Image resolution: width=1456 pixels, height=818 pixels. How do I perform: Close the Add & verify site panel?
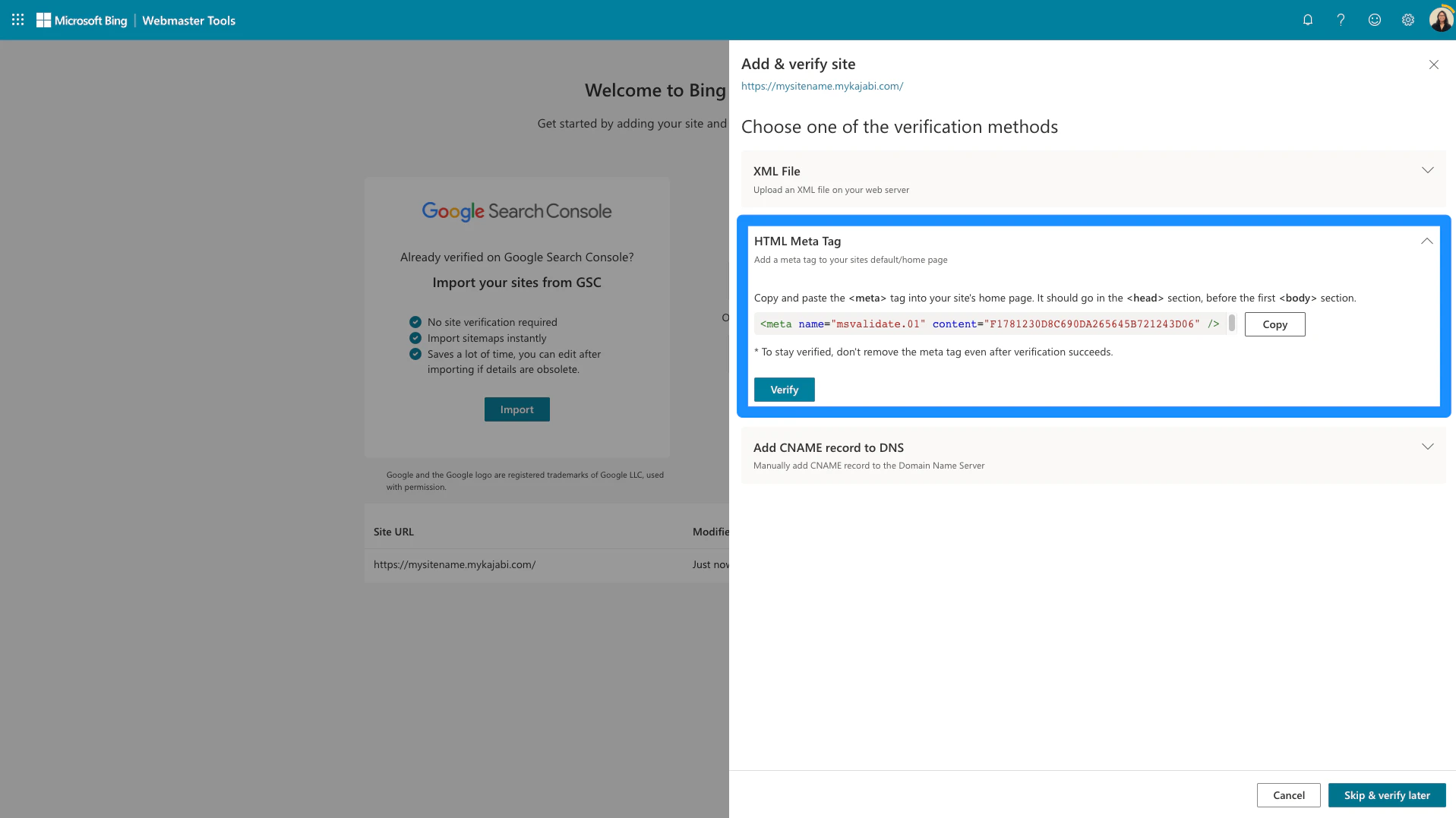(x=1434, y=65)
